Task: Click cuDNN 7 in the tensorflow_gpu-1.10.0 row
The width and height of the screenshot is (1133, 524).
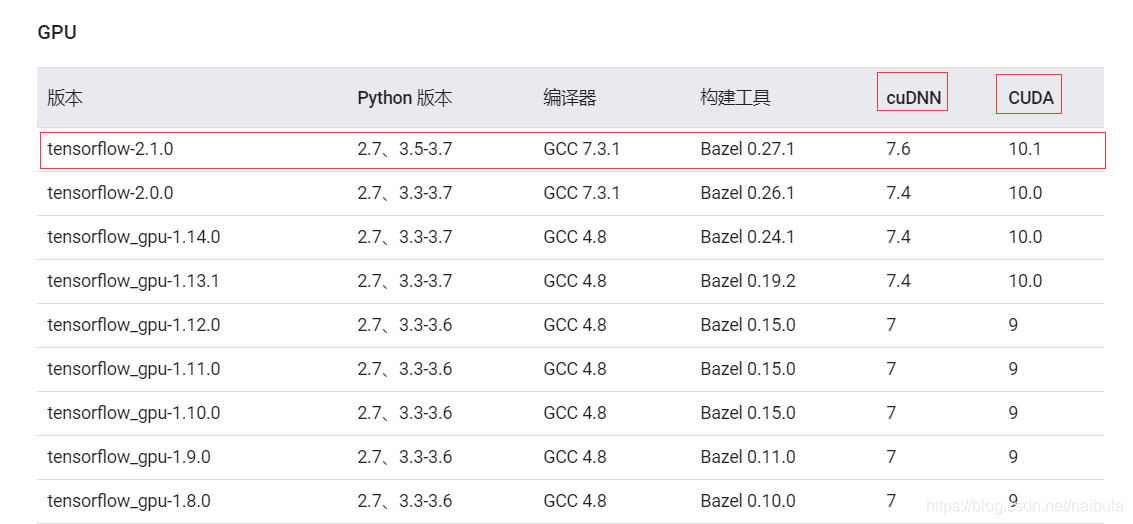Action: (x=892, y=413)
